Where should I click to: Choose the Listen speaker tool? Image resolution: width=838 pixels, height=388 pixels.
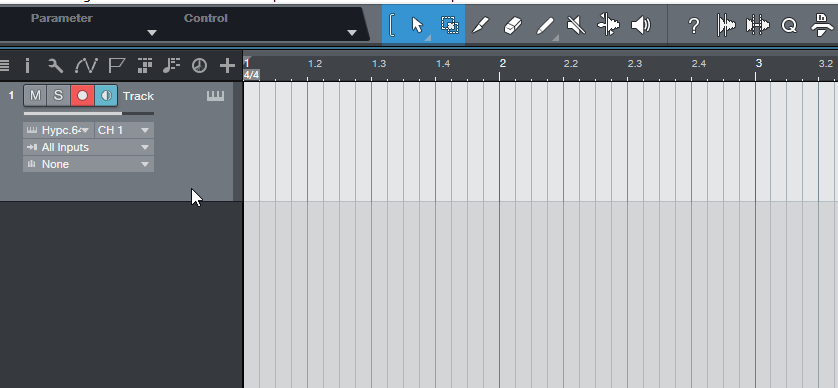pyautogui.click(x=641, y=25)
